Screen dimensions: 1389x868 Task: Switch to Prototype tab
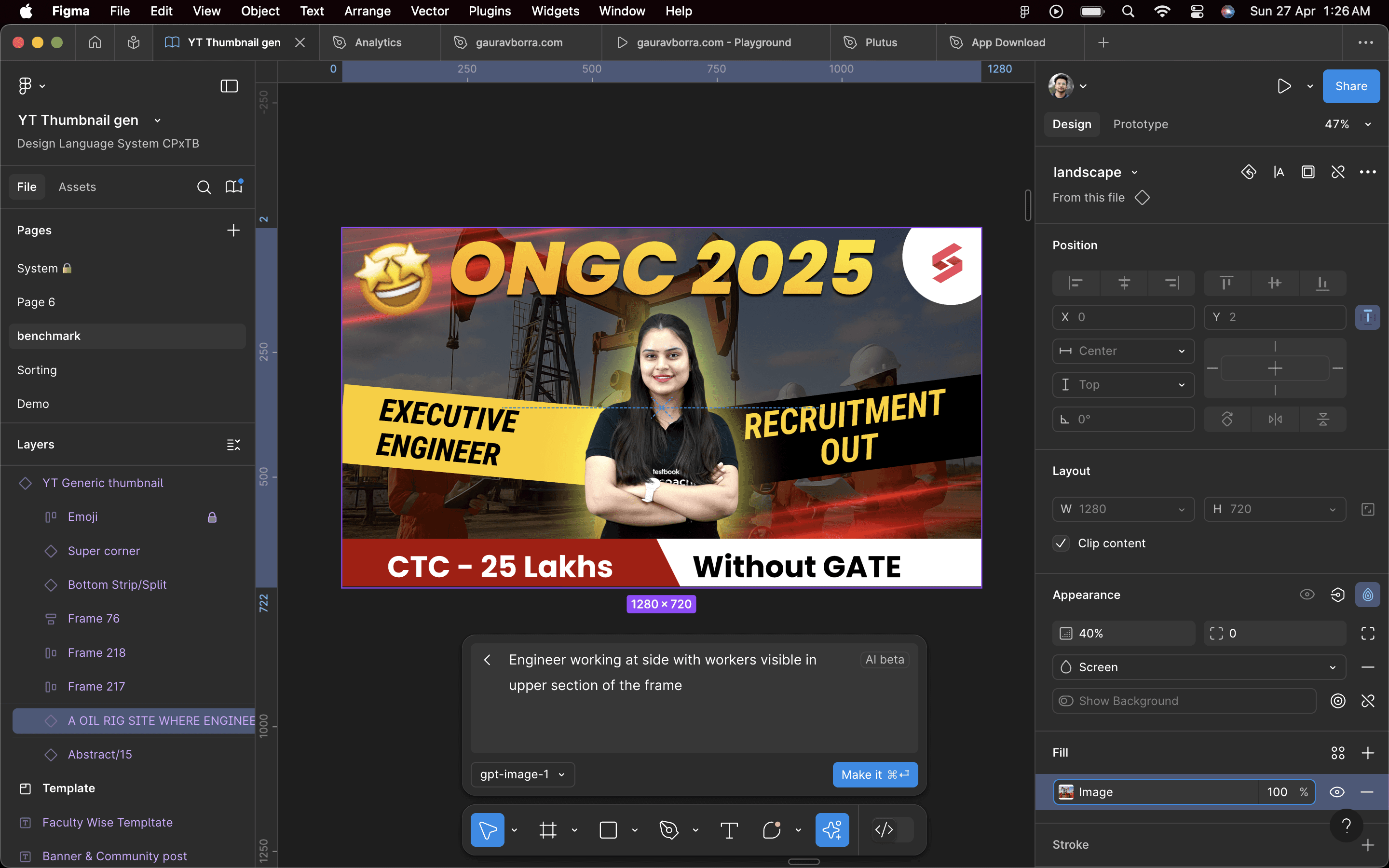point(1140,124)
